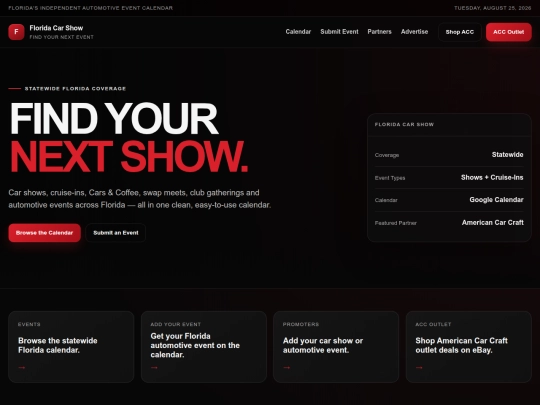Click the red F logo icon
Screen dimensions: 540x405
[16, 32]
